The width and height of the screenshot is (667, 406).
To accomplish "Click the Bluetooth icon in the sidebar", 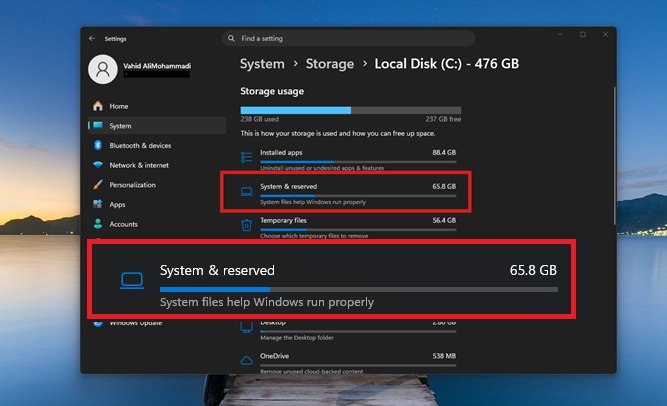I will [x=98, y=145].
